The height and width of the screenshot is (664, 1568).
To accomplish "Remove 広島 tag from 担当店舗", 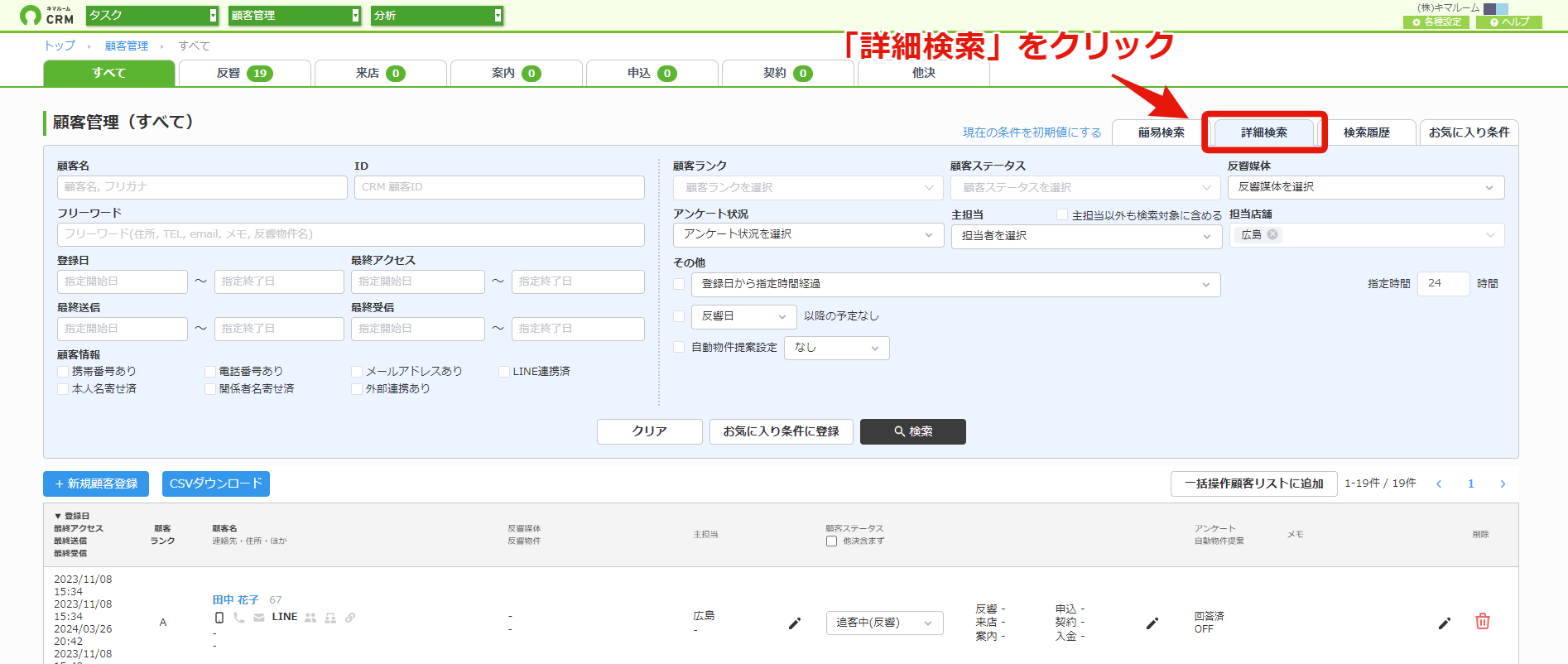I will 1272,234.
